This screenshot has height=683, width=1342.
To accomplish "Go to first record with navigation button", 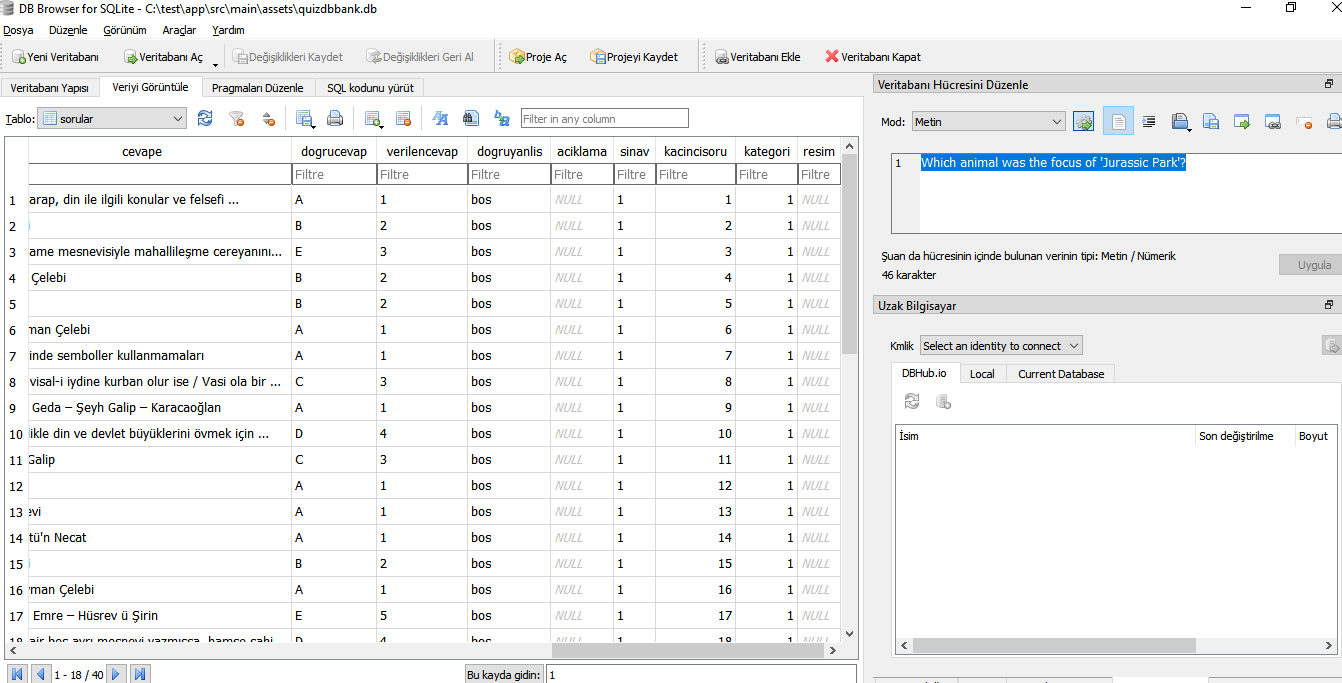I will point(17,674).
